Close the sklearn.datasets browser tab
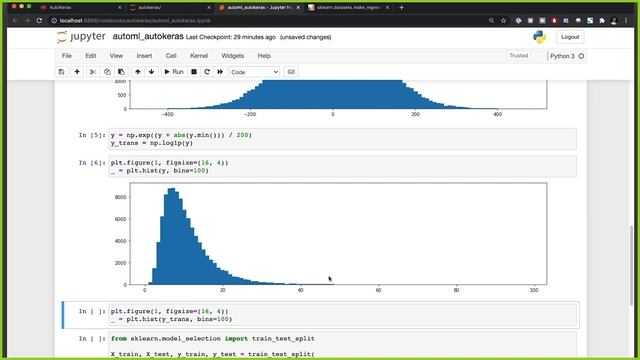640x360 pixels. 387,7
